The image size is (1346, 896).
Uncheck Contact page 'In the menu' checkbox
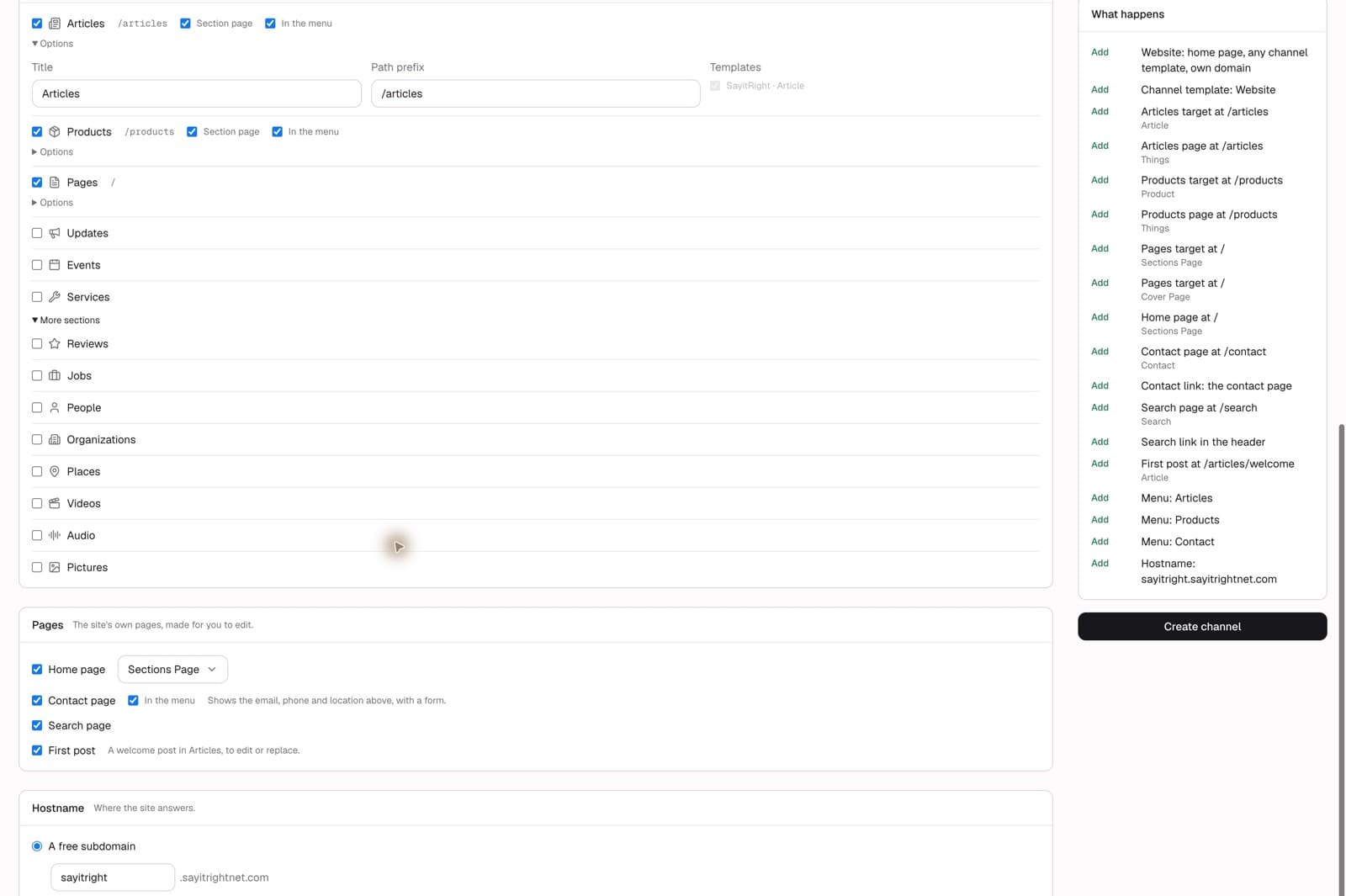133,701
